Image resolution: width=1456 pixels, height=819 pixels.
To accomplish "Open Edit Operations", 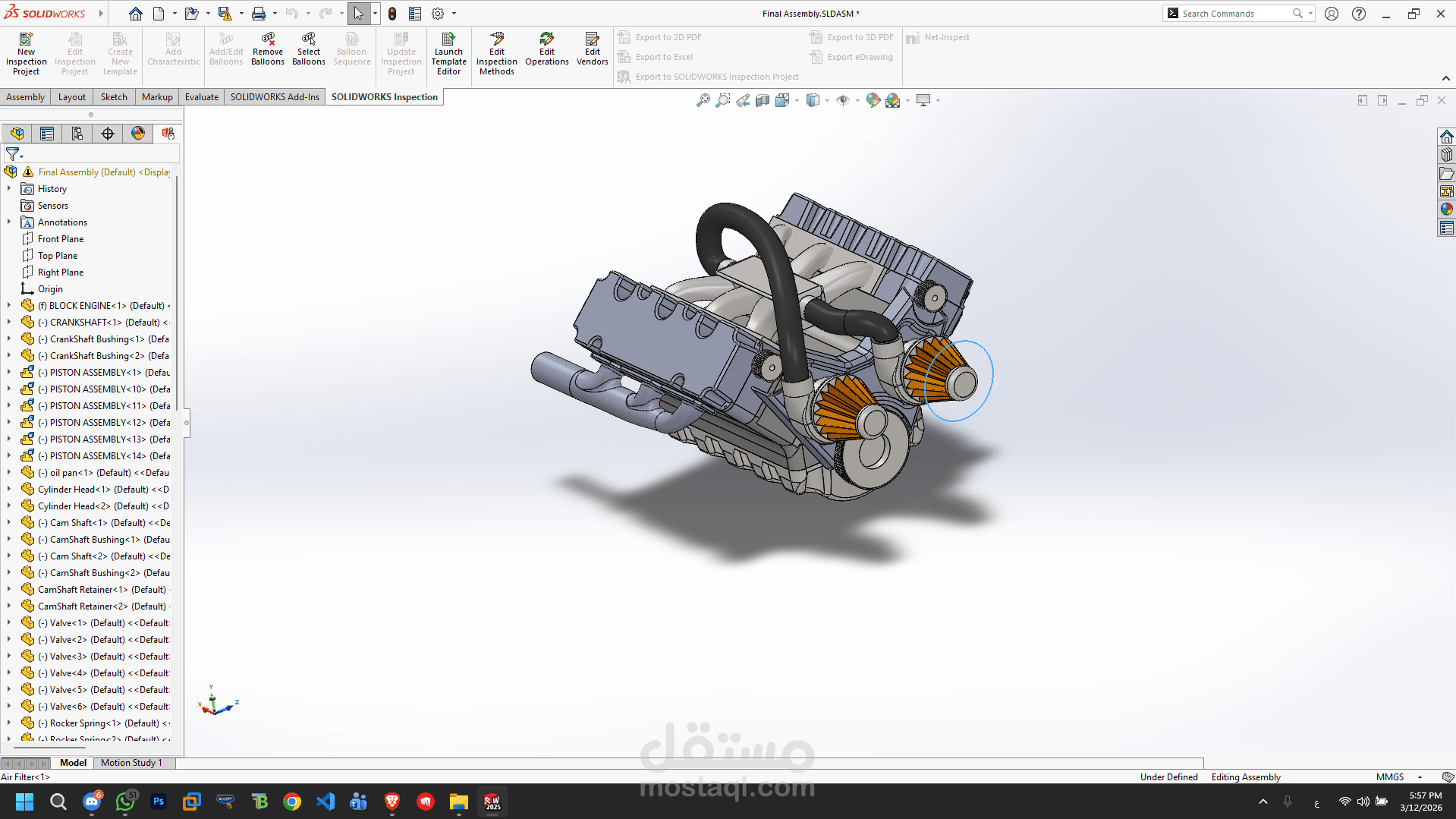I will (547, 49).
